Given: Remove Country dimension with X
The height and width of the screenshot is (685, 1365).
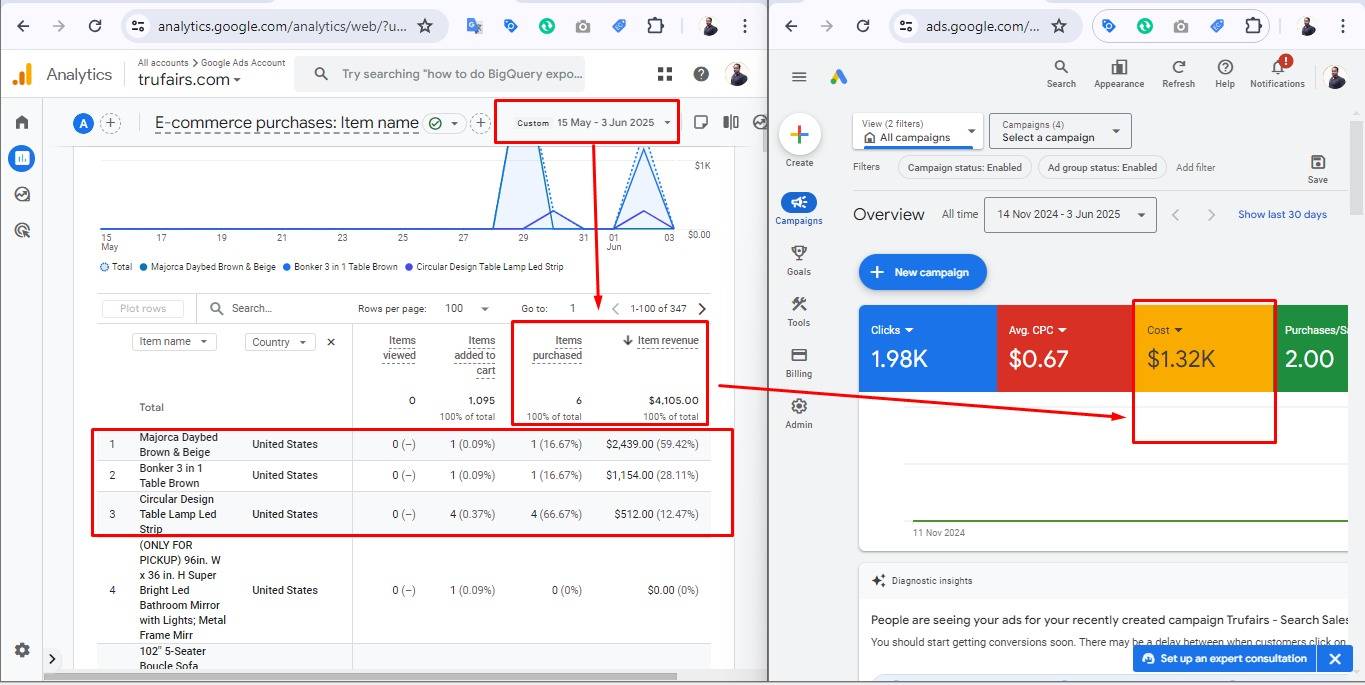Looking at the screenshot, I should pyautogui.click(x=331, y=342).
